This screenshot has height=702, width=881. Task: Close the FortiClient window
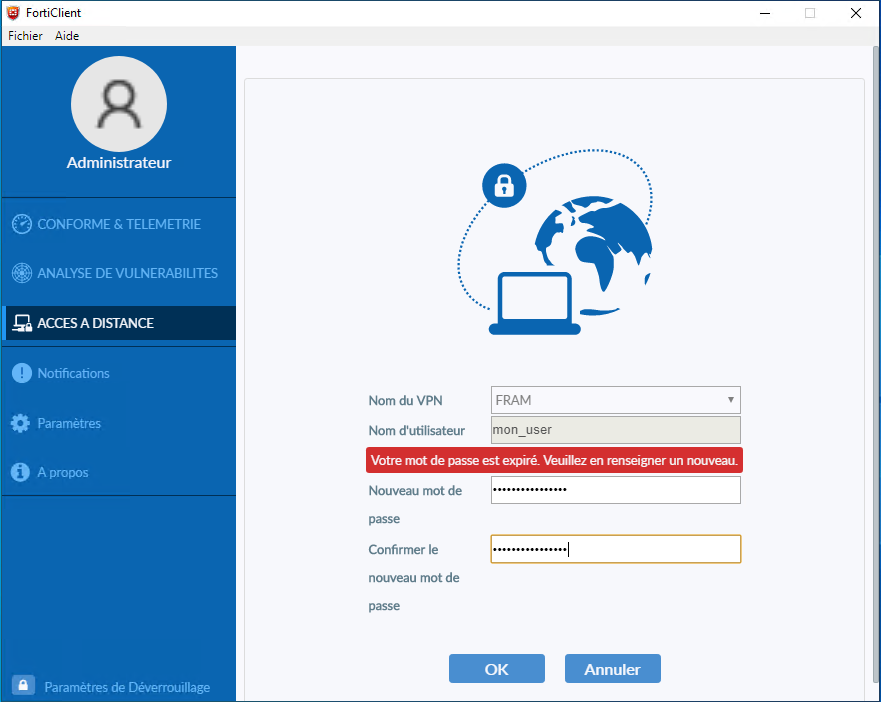point(856,13)
